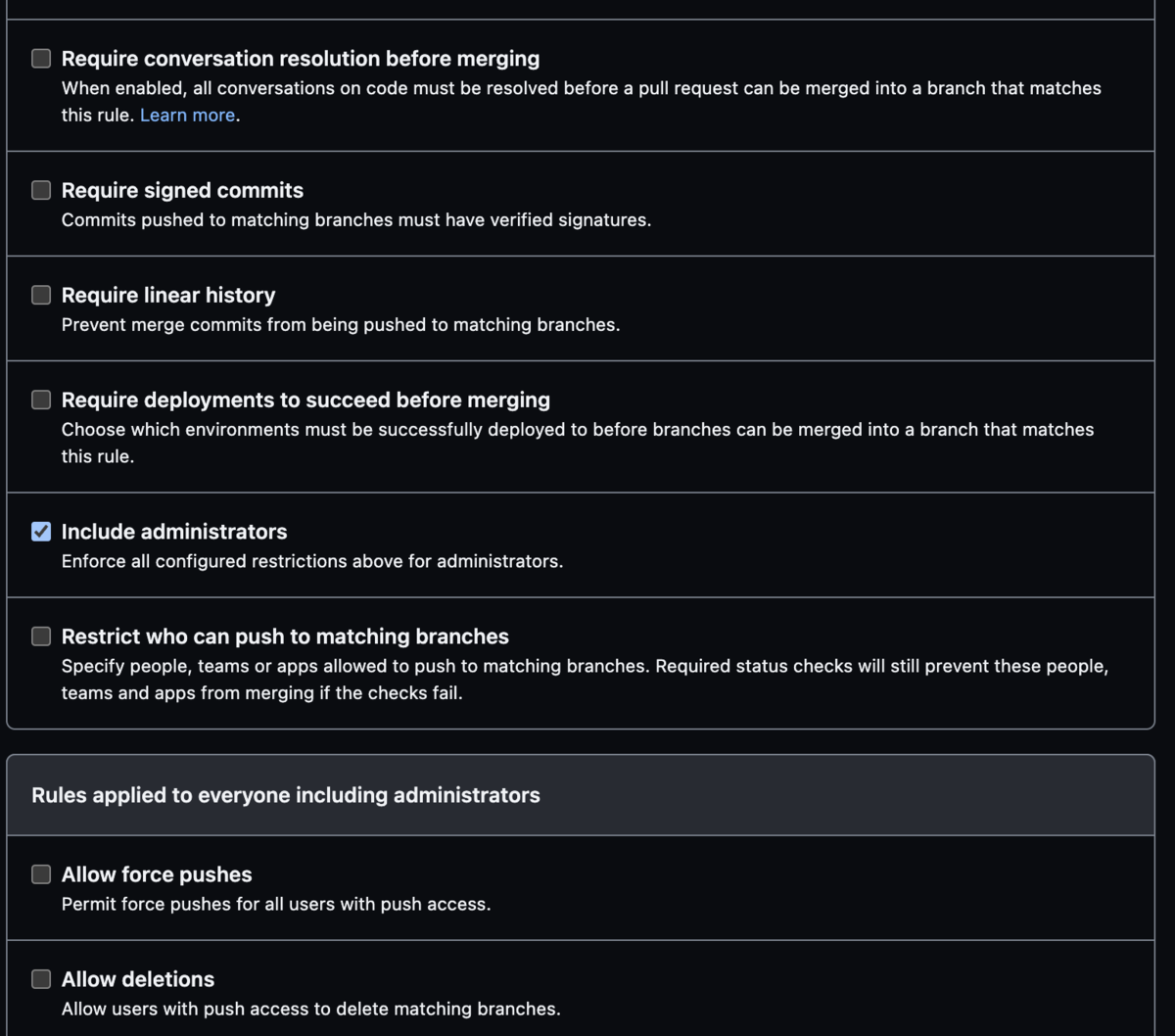Image resolution: width=1175 pixels, height=1036 pixels.
Task: Click the 'Require conversation resolution before merging' label text
Action: (x=300, y=59)
